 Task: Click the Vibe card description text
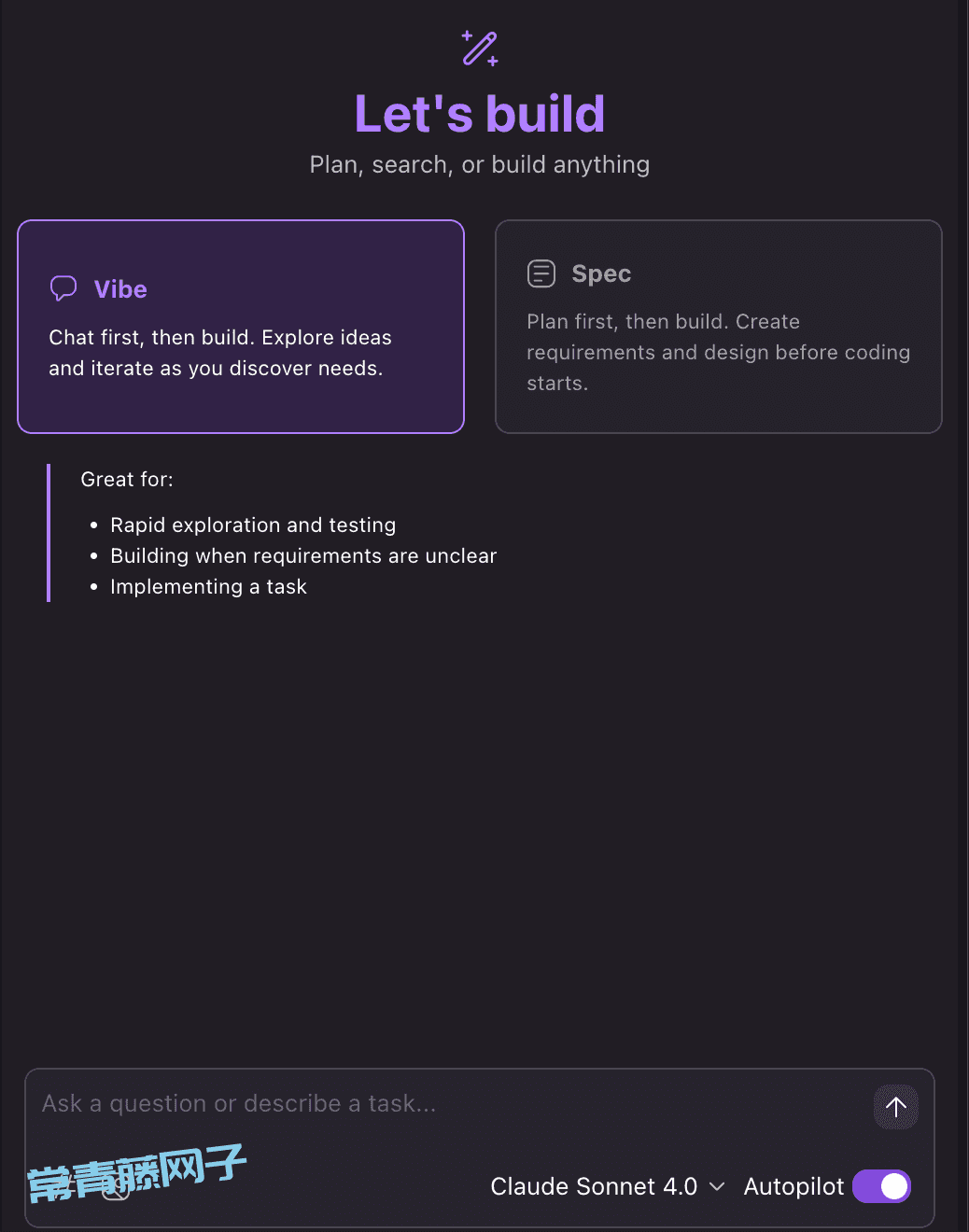220,353
